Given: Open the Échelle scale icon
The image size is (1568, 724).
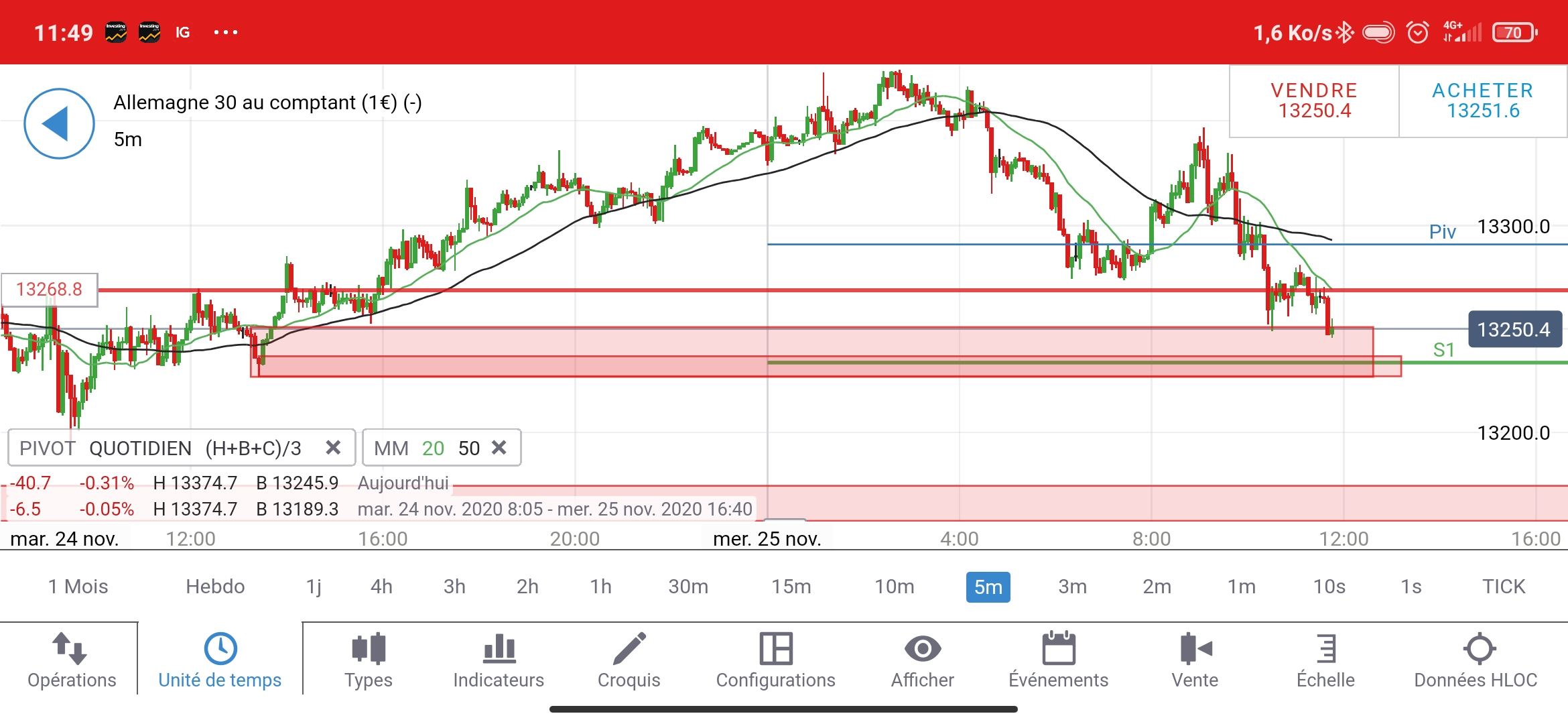Looking at the screenshot, I should 1325,649.
